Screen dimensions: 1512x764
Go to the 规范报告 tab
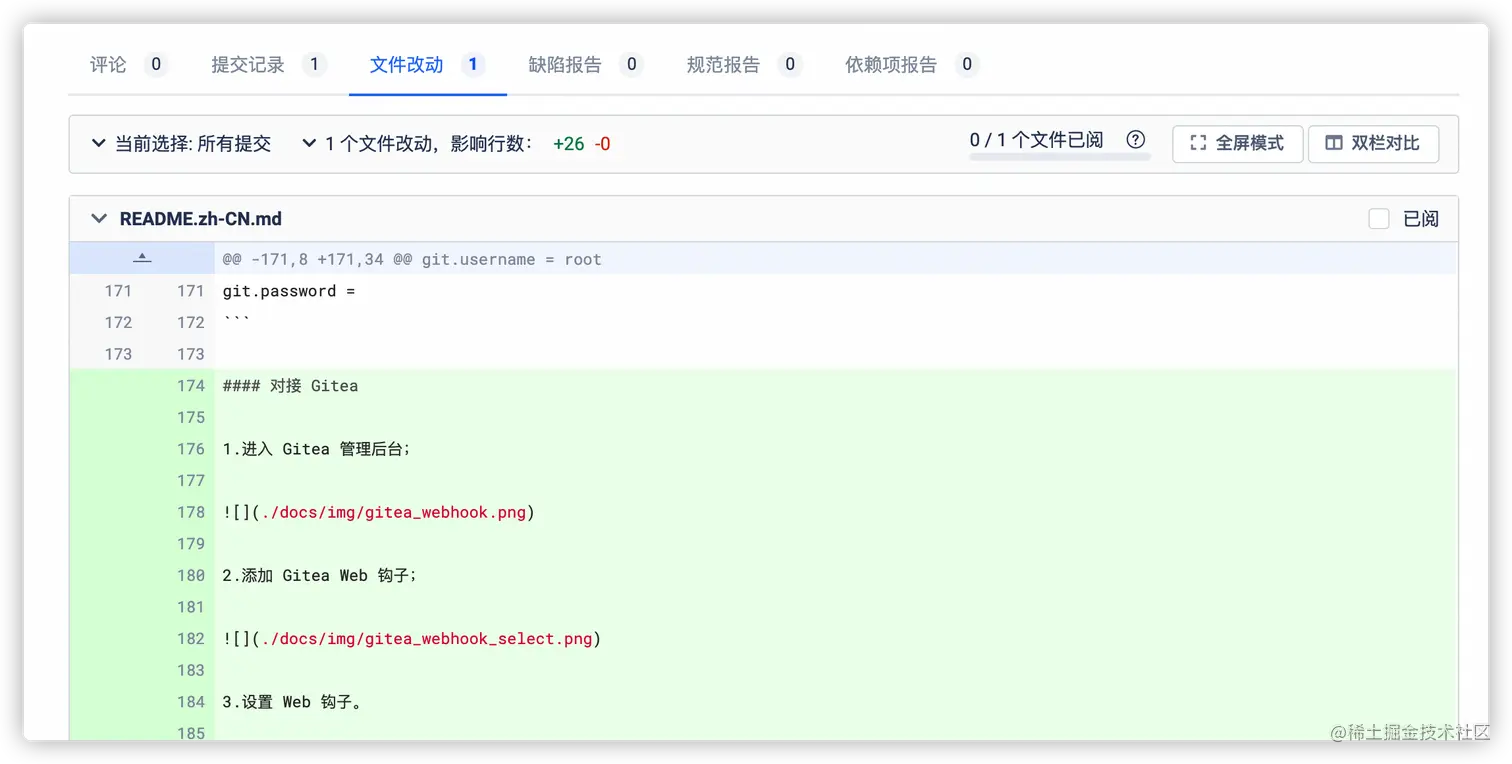coord(744,65)
